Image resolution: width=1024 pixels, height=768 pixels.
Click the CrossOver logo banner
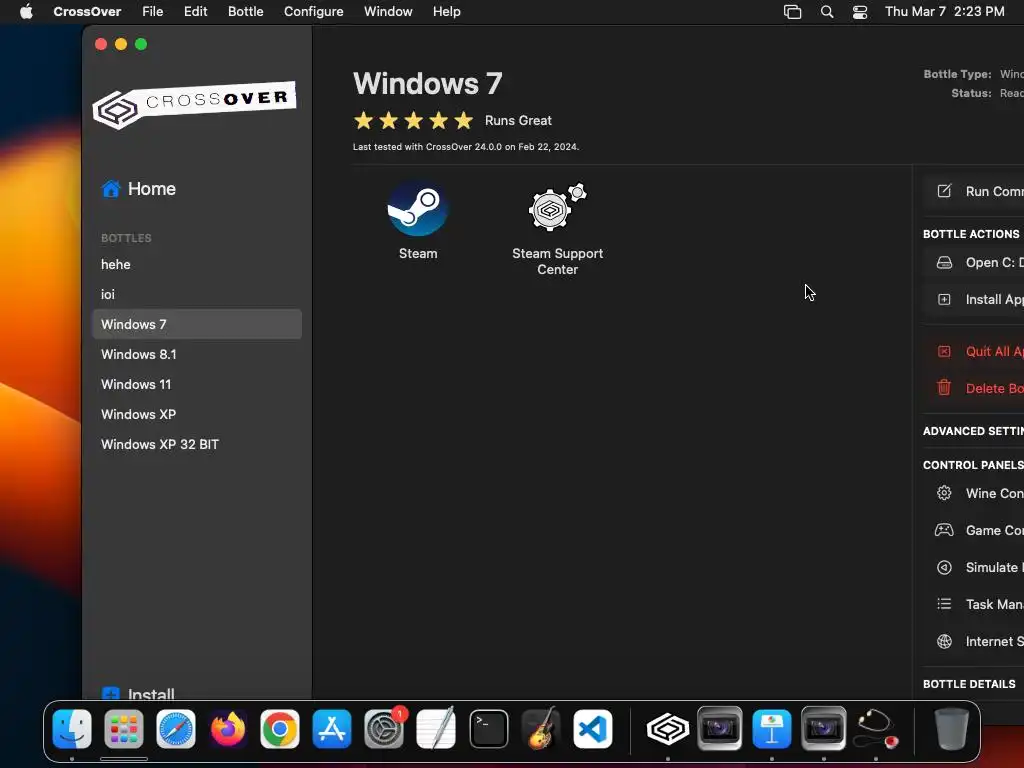coord(195,104)
